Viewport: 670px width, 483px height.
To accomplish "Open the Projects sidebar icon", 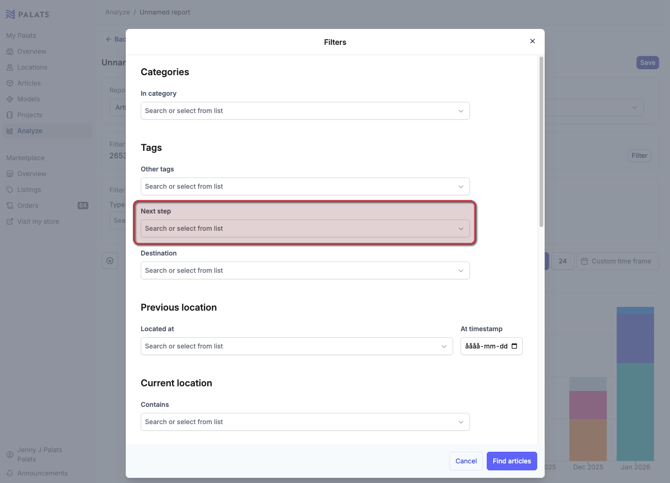I will (10, 115).
